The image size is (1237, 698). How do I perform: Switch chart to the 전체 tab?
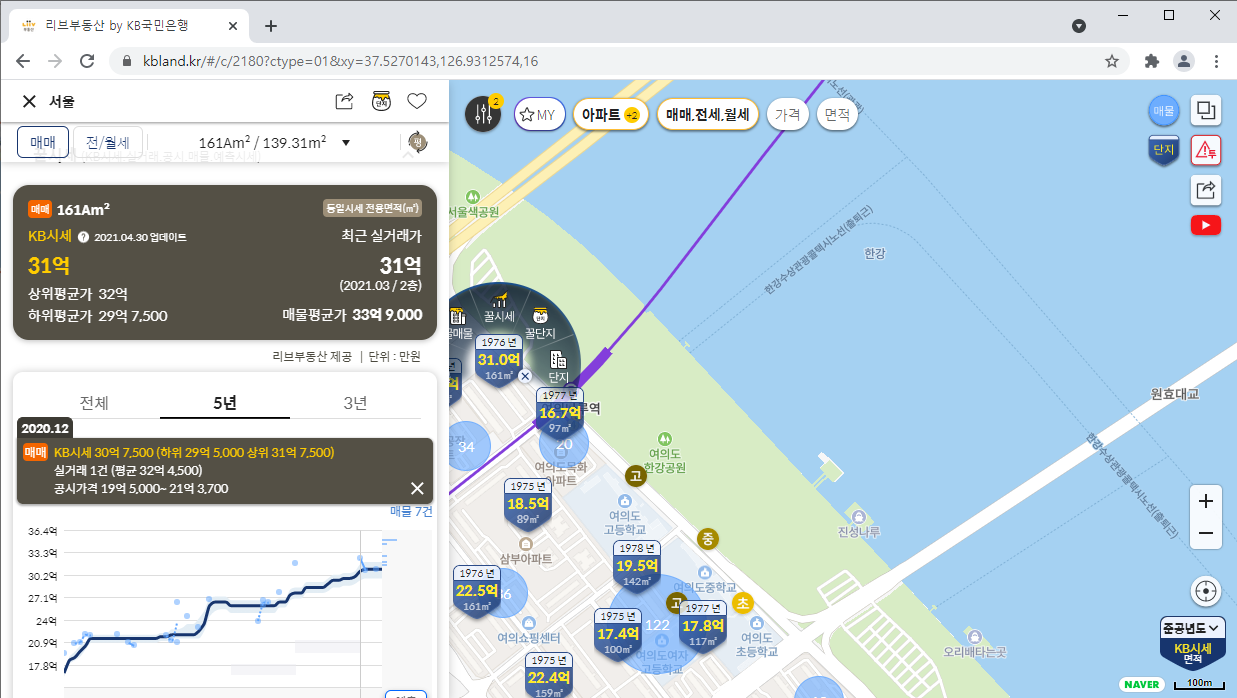pos(94,403)
